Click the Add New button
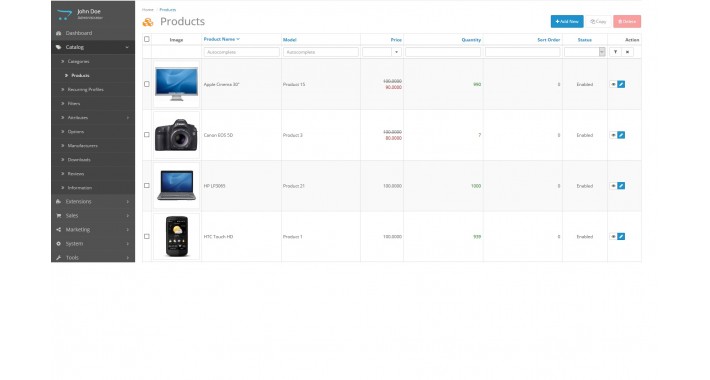710x380 pixels. (567, 21)
